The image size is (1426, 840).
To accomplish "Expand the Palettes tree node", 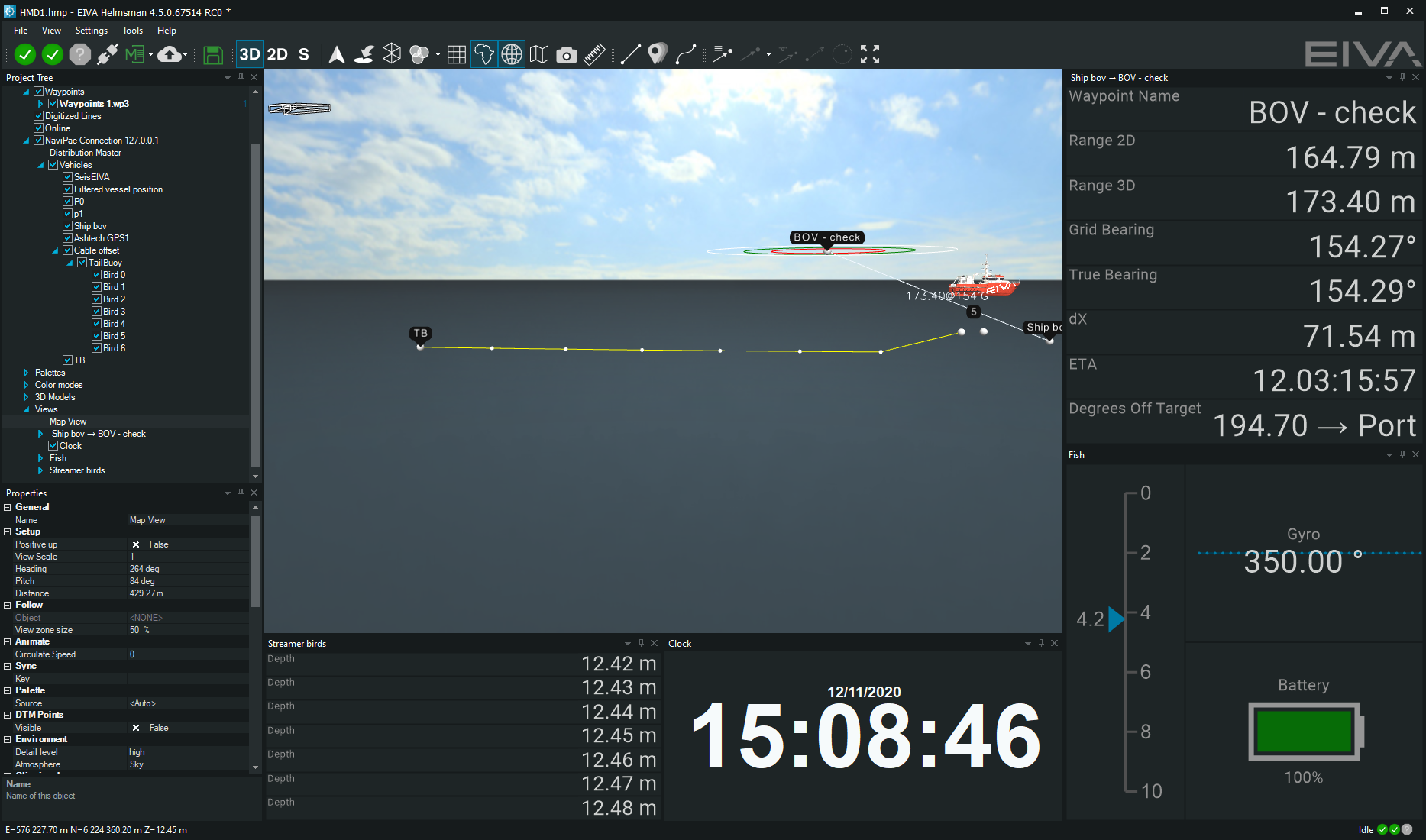I will [27, 372].
